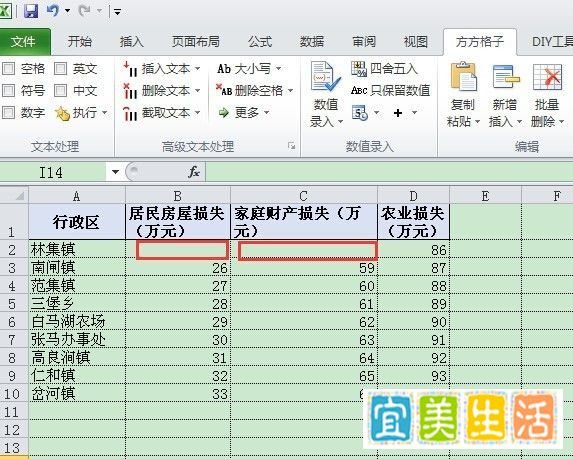The height and width of the screenshot is (459, 573).
Task: Expand the 截取文本 dropdown arrow
Action: click(197, 112)
